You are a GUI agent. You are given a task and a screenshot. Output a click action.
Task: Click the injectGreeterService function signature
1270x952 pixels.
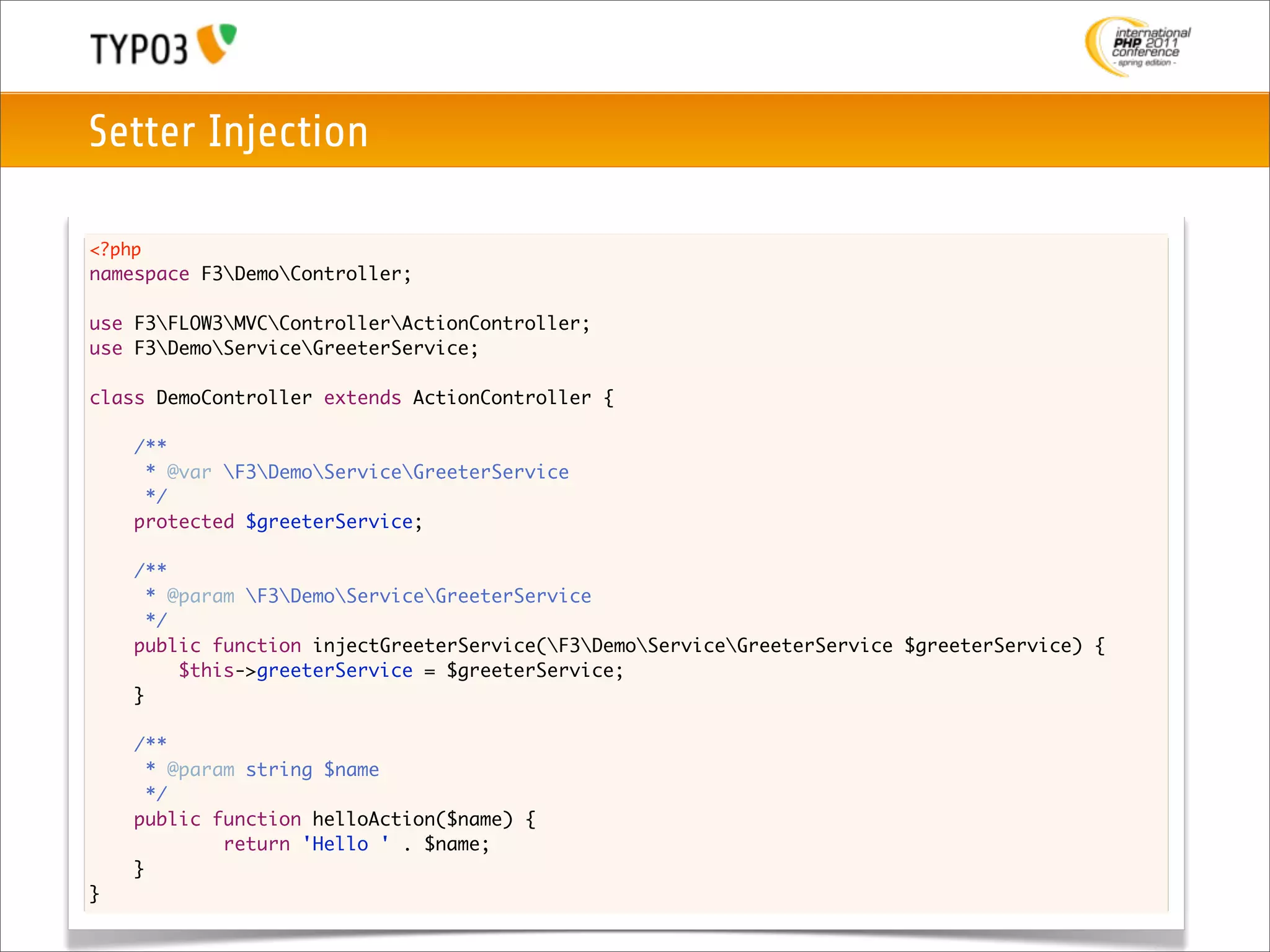pos(619,646)
